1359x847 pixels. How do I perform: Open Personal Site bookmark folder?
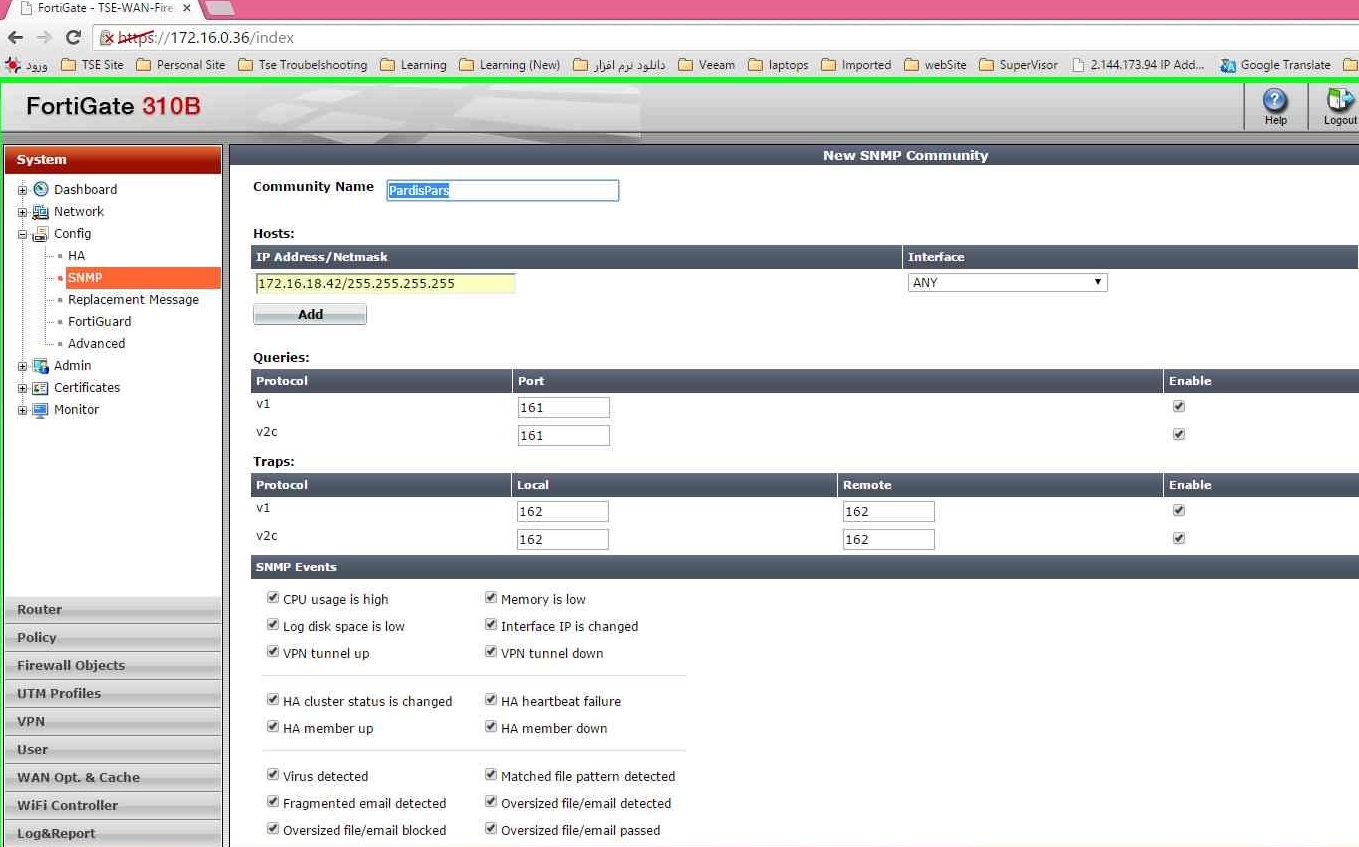pyautogui.click(x=180, y=65)
